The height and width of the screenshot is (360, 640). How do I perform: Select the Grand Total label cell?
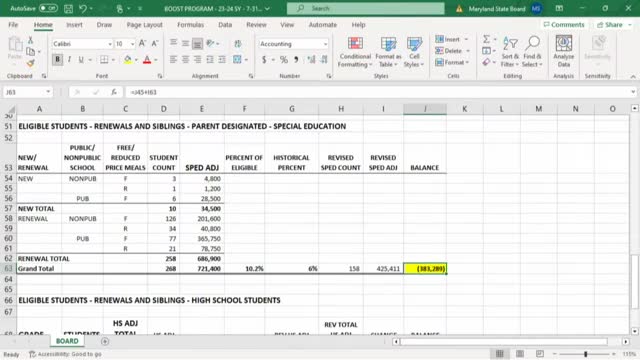click(x=39, y=269)
